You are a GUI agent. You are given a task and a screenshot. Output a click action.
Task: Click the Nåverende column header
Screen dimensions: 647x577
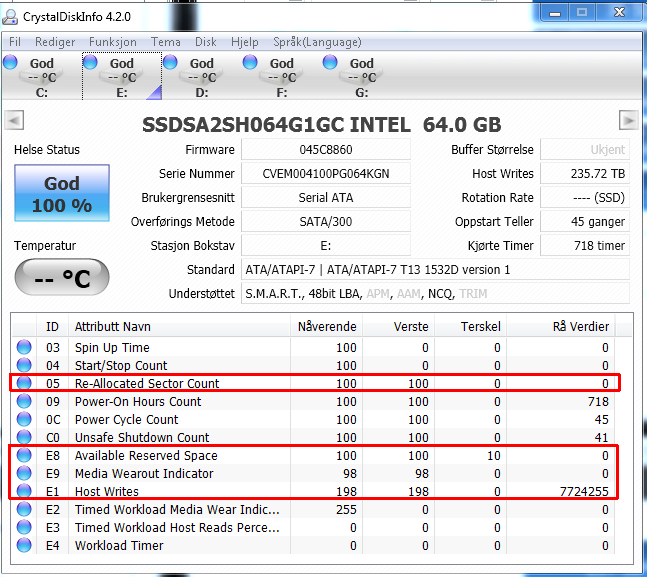[x=326, y=326]
